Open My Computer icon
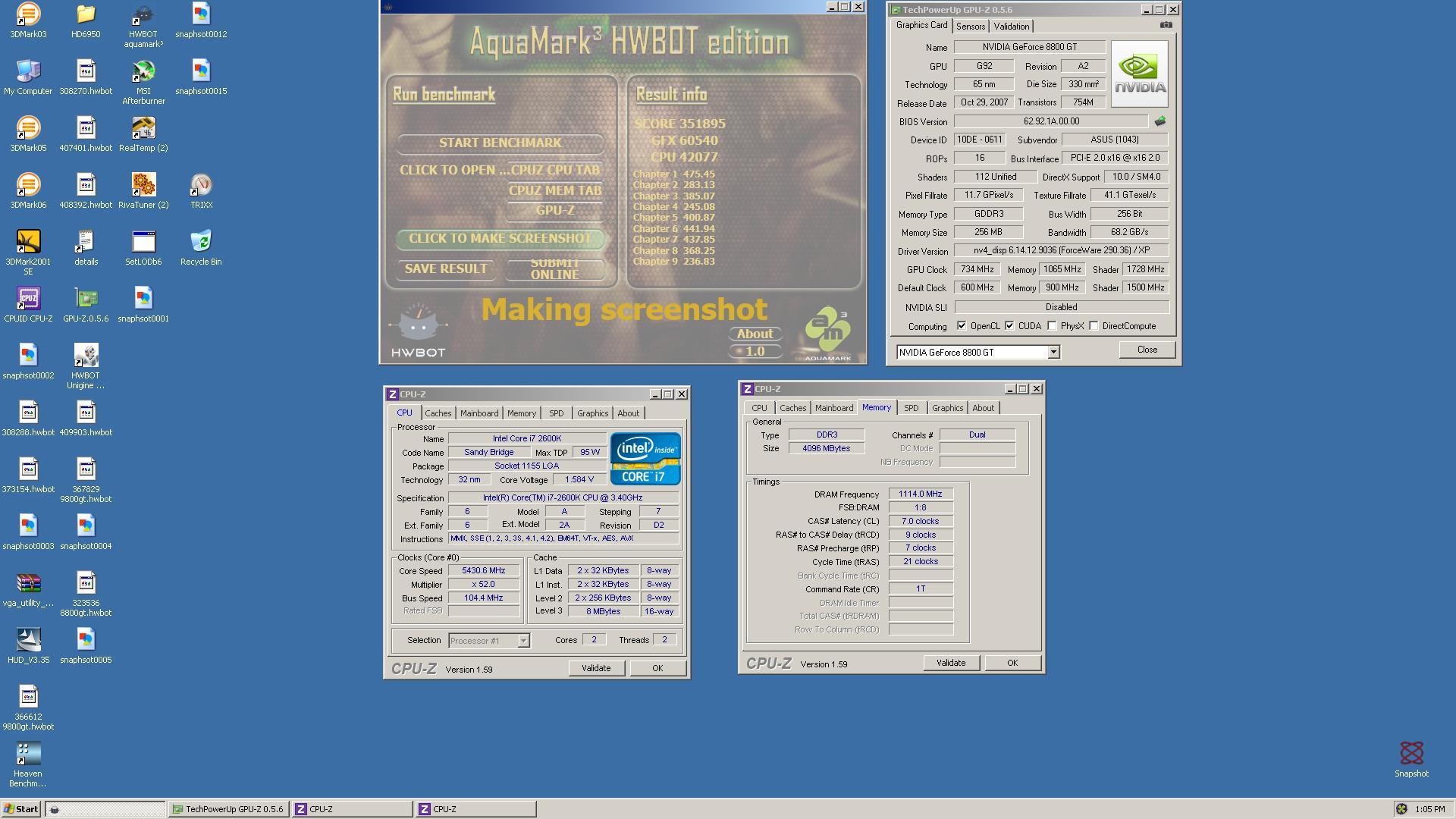1456x819 pixels. [28, 77]
